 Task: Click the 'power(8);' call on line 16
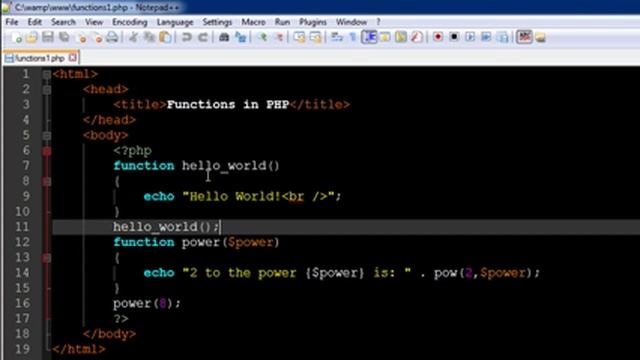147,304
